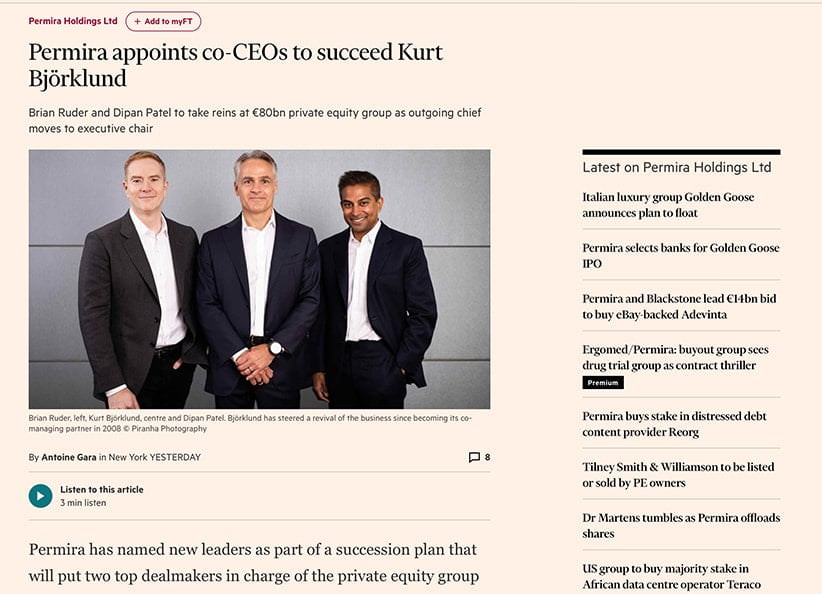Click the Latest on Permira Holdings Ltd heading

tap(677, 167)
